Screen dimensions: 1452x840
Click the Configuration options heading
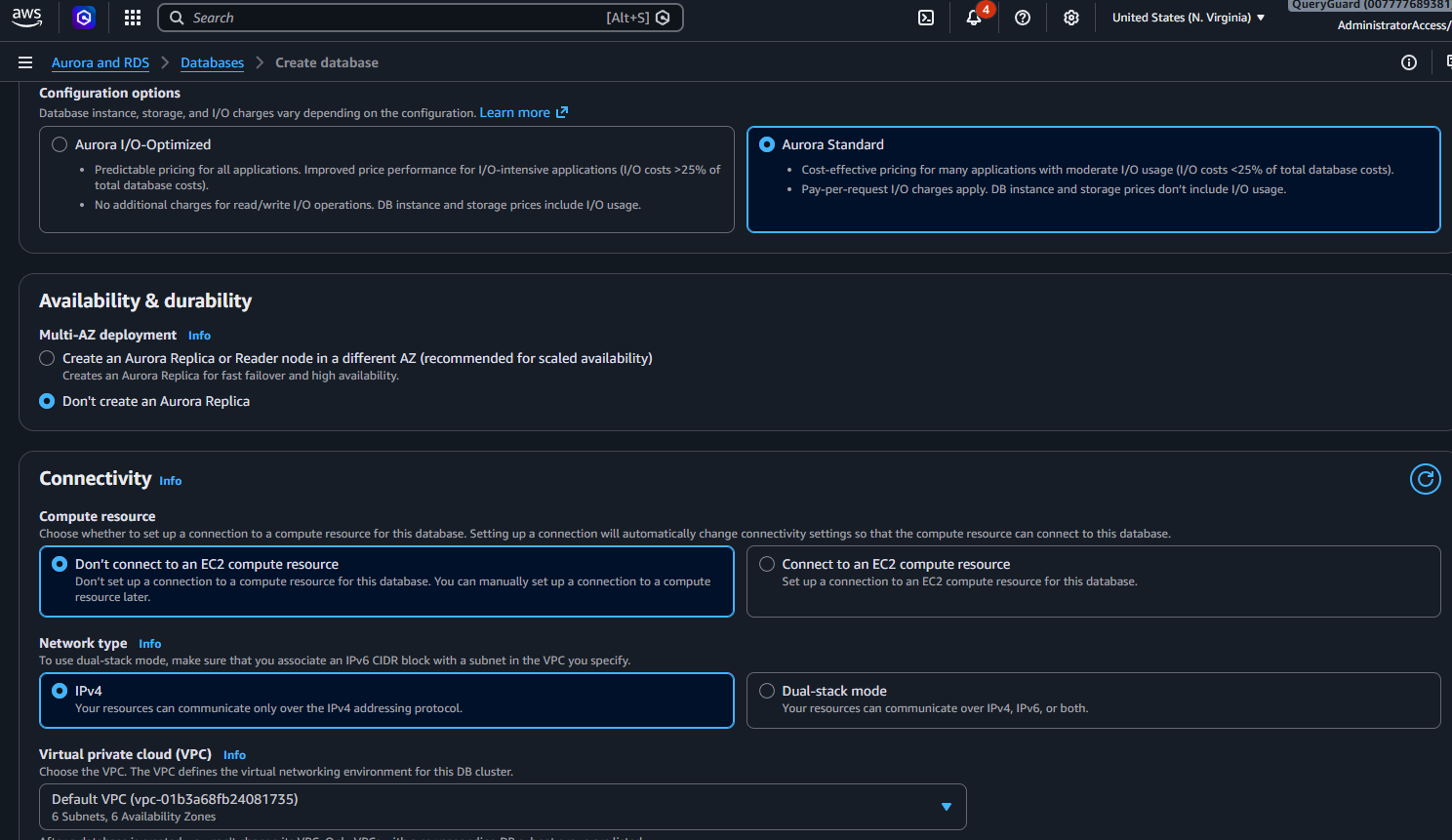pos(109,93)
